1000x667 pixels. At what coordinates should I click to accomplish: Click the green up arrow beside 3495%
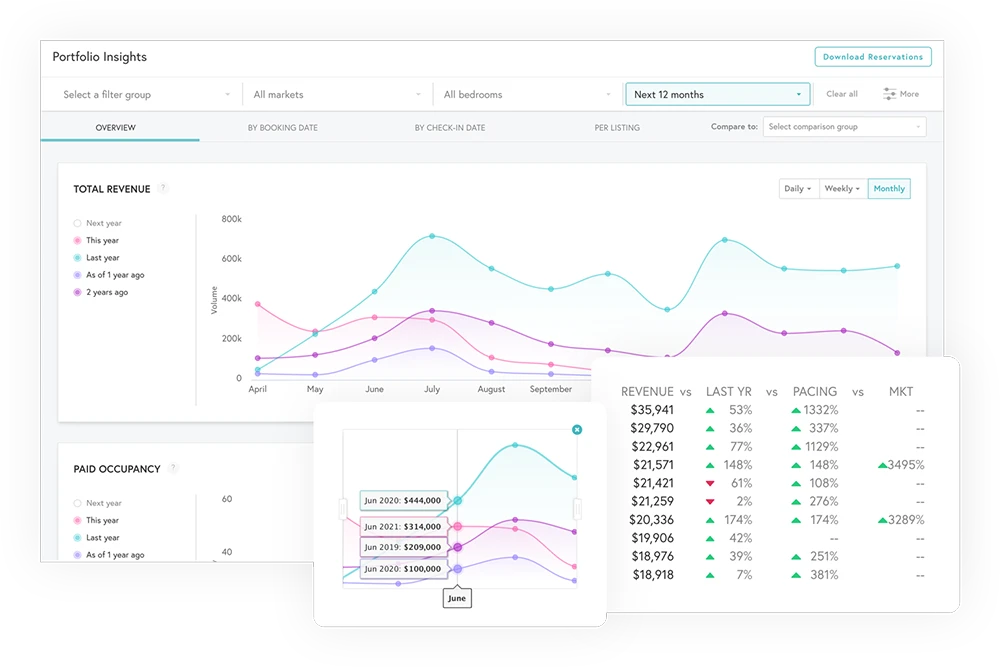882,465
